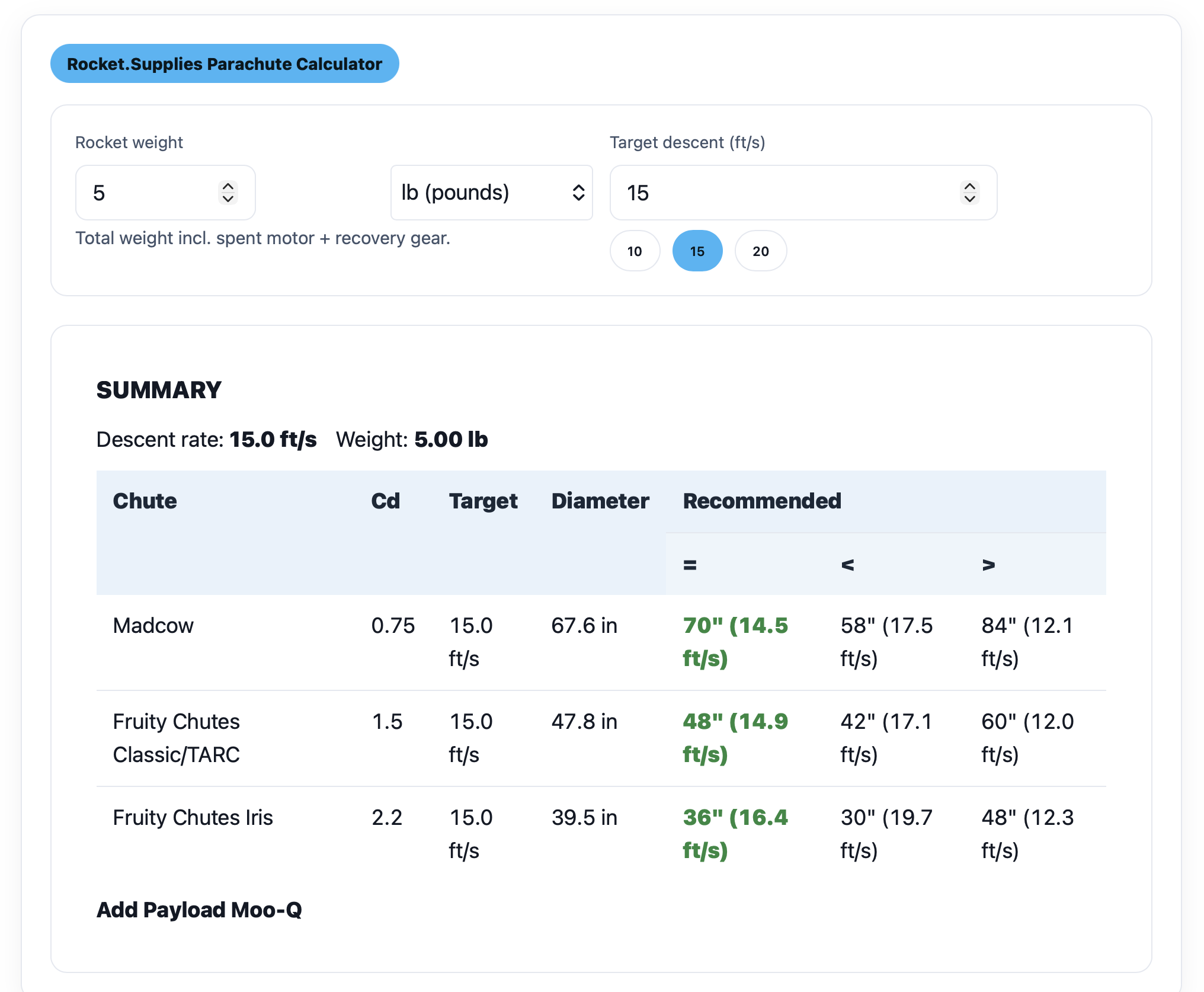The width and height of the screenshot is (1204, 992).
Task: Click the Rocket weight input field
Action: click(x=148, y=193)
